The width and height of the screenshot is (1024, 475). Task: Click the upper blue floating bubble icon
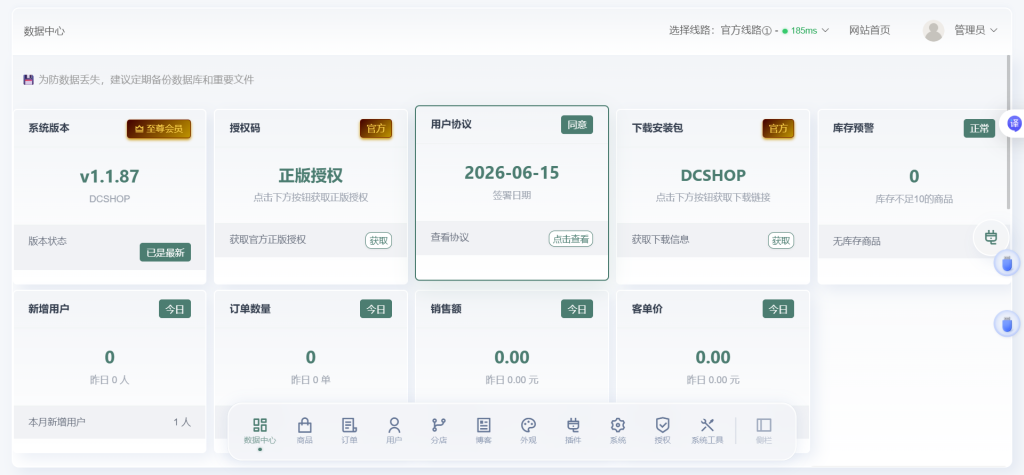click(1007, 263)
